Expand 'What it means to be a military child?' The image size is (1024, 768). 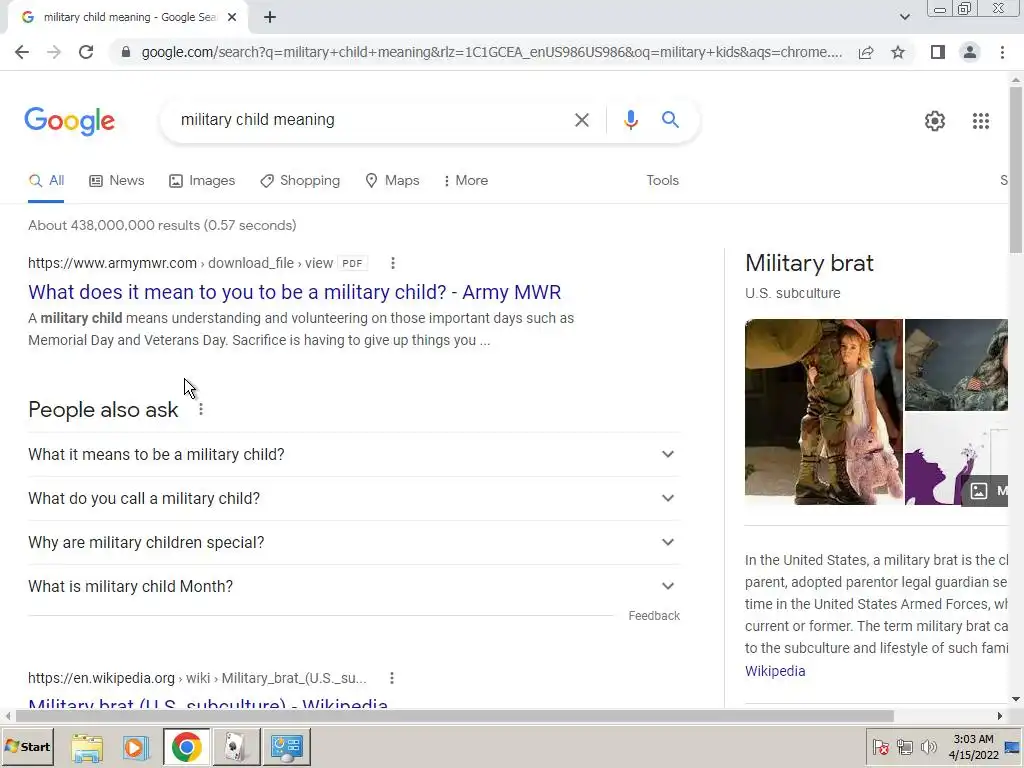(x=353, y=455)
